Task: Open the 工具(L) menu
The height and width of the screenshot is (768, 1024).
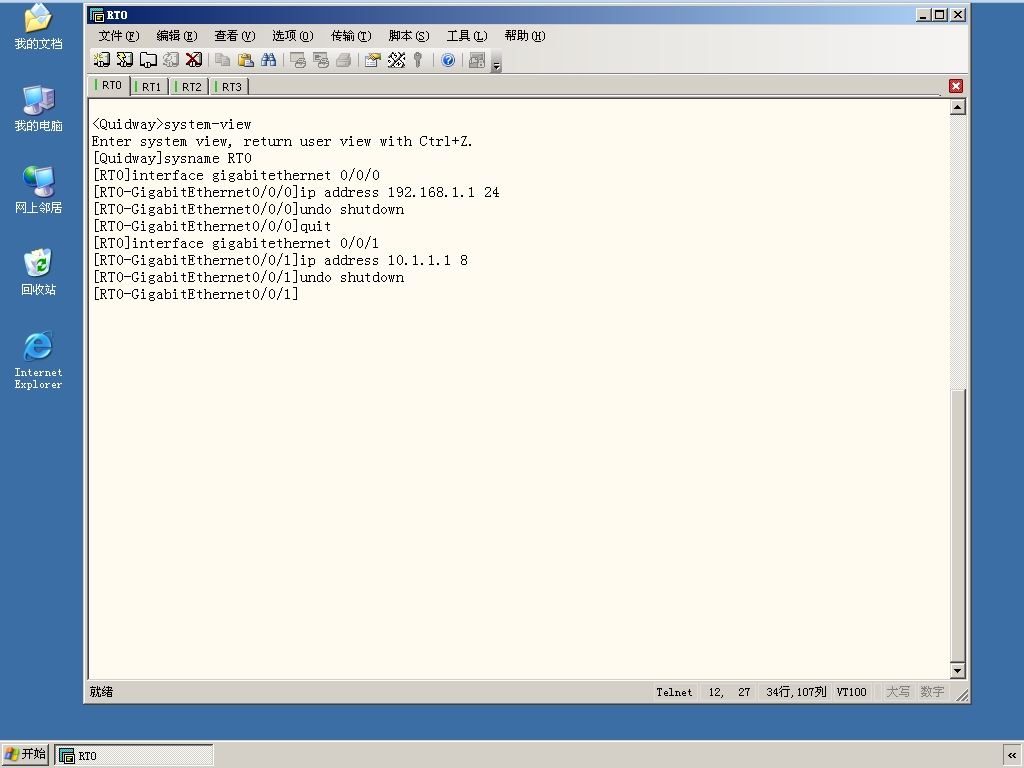Action: pyautogui.click(x=467, y=36)
